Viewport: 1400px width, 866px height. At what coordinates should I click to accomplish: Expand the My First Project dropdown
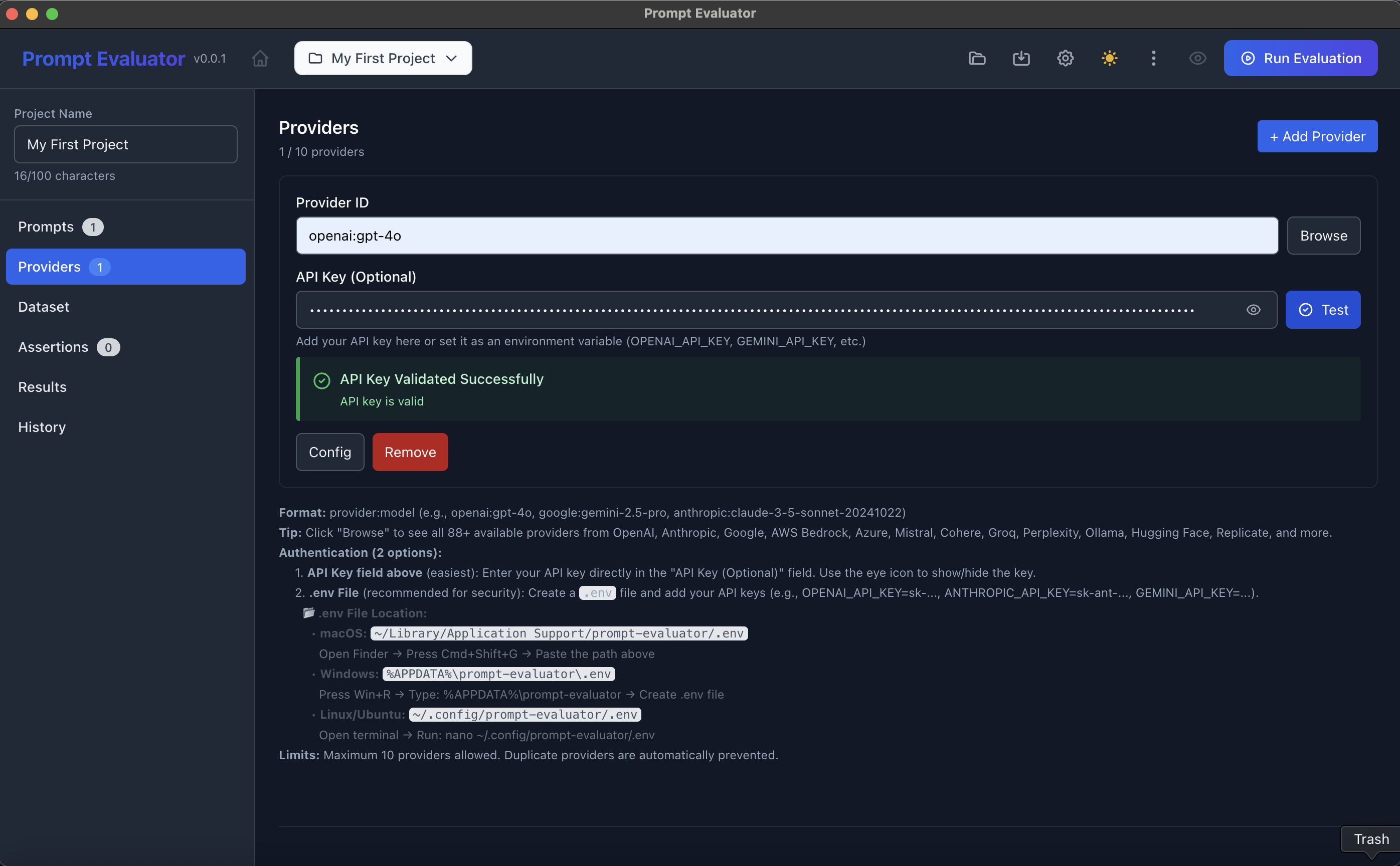pos(452,58)
